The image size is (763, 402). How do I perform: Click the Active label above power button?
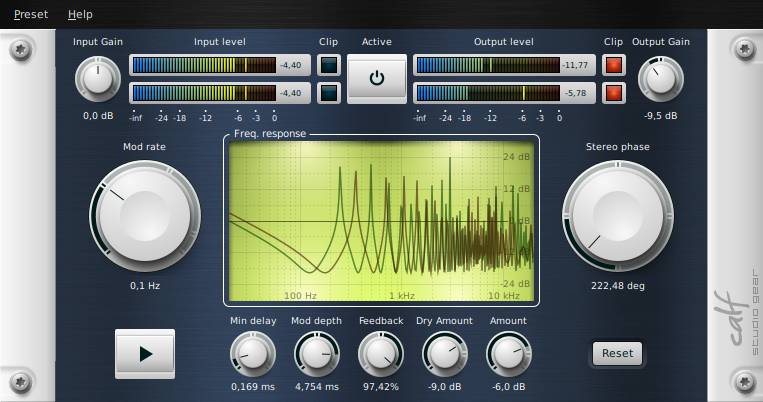click(377, 42)
